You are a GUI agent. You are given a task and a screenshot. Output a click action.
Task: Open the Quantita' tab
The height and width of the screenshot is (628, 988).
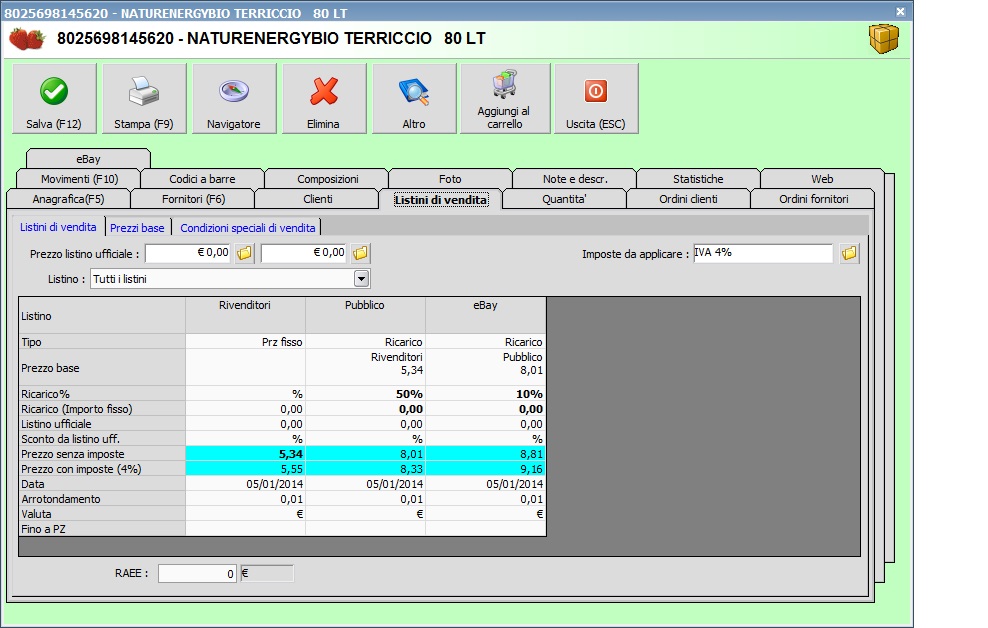[565, 199]
